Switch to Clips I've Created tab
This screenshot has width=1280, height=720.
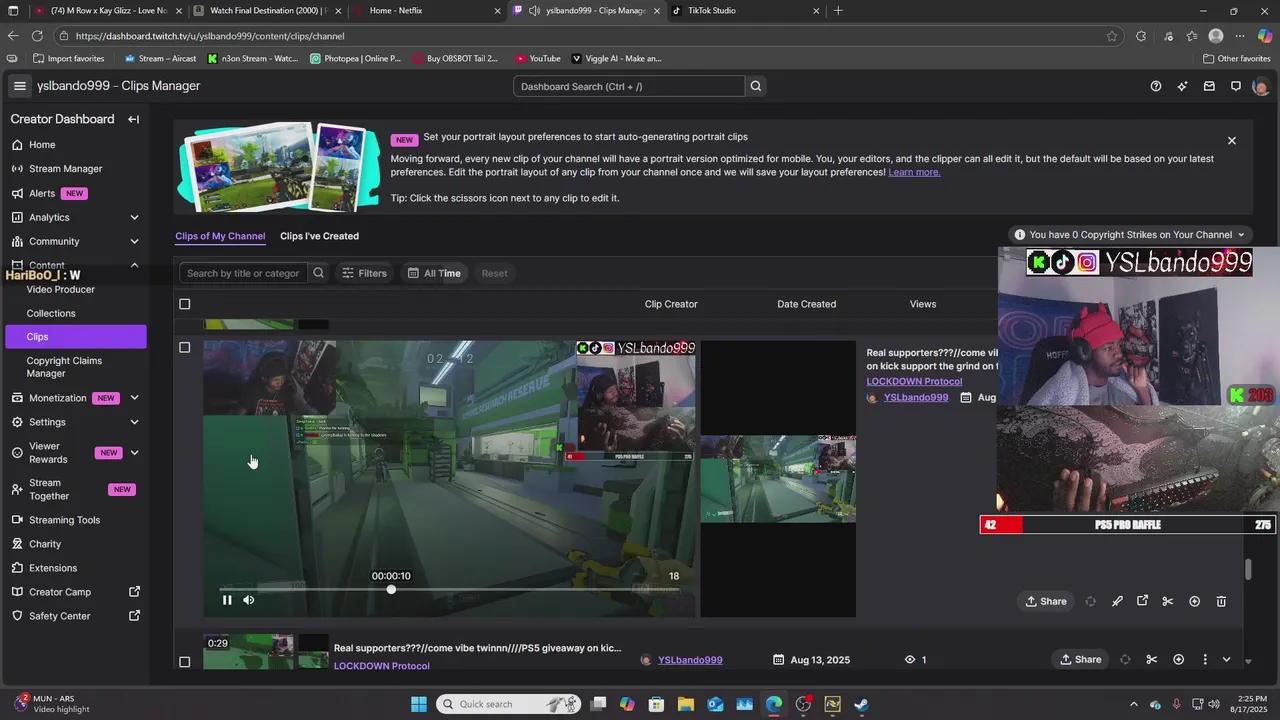319,236
